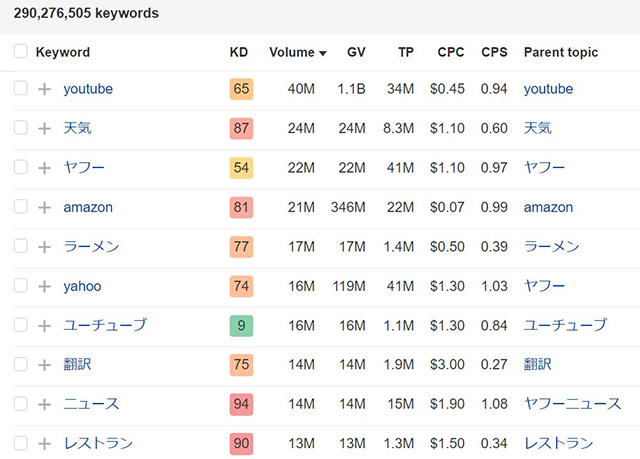Viewport: 640px width, 459px height.
Task: Select the ラーメン row checkbox
Action: (21, 246)
